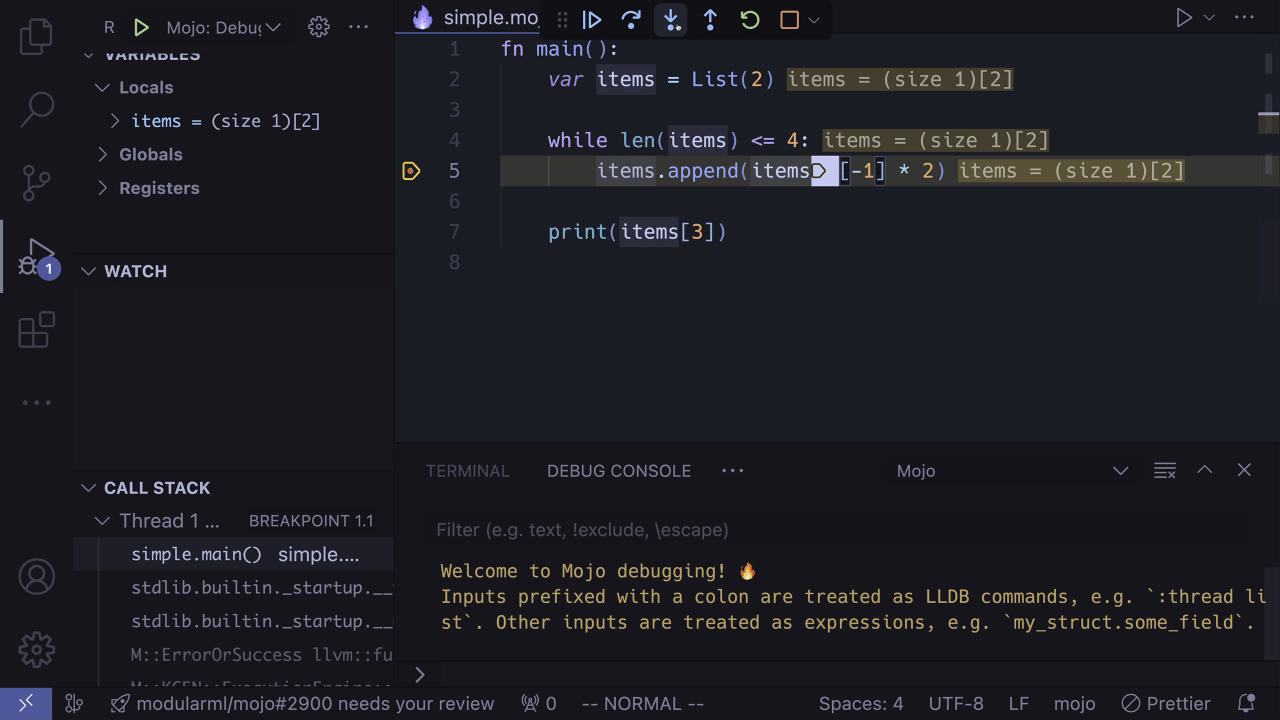Select Mojo debug configuration dropdown
This screenshot has height=720, width=1280.
224,27
